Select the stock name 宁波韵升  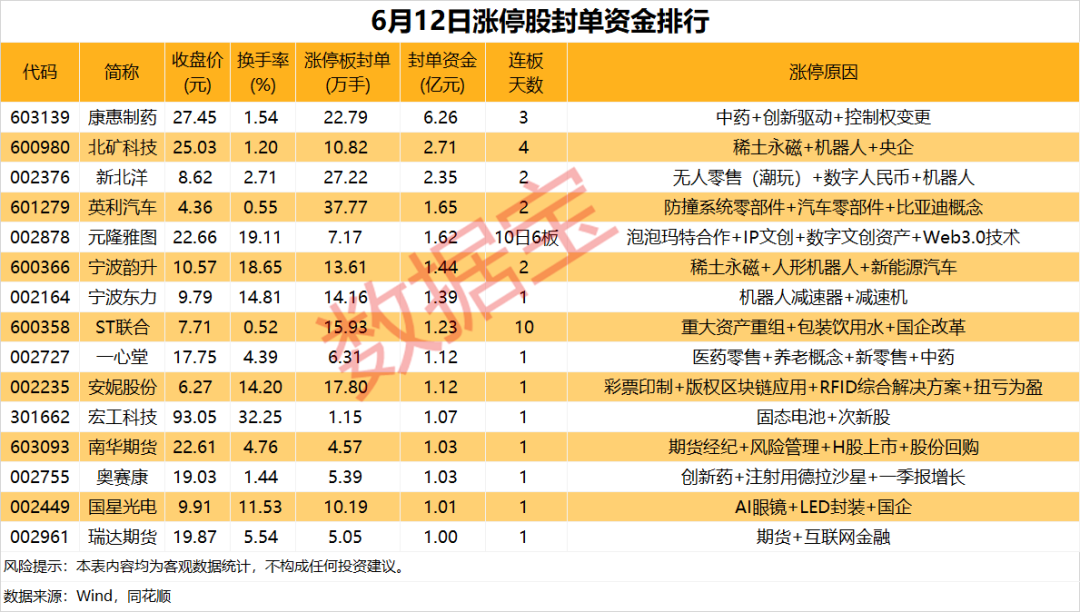[122, 267]
